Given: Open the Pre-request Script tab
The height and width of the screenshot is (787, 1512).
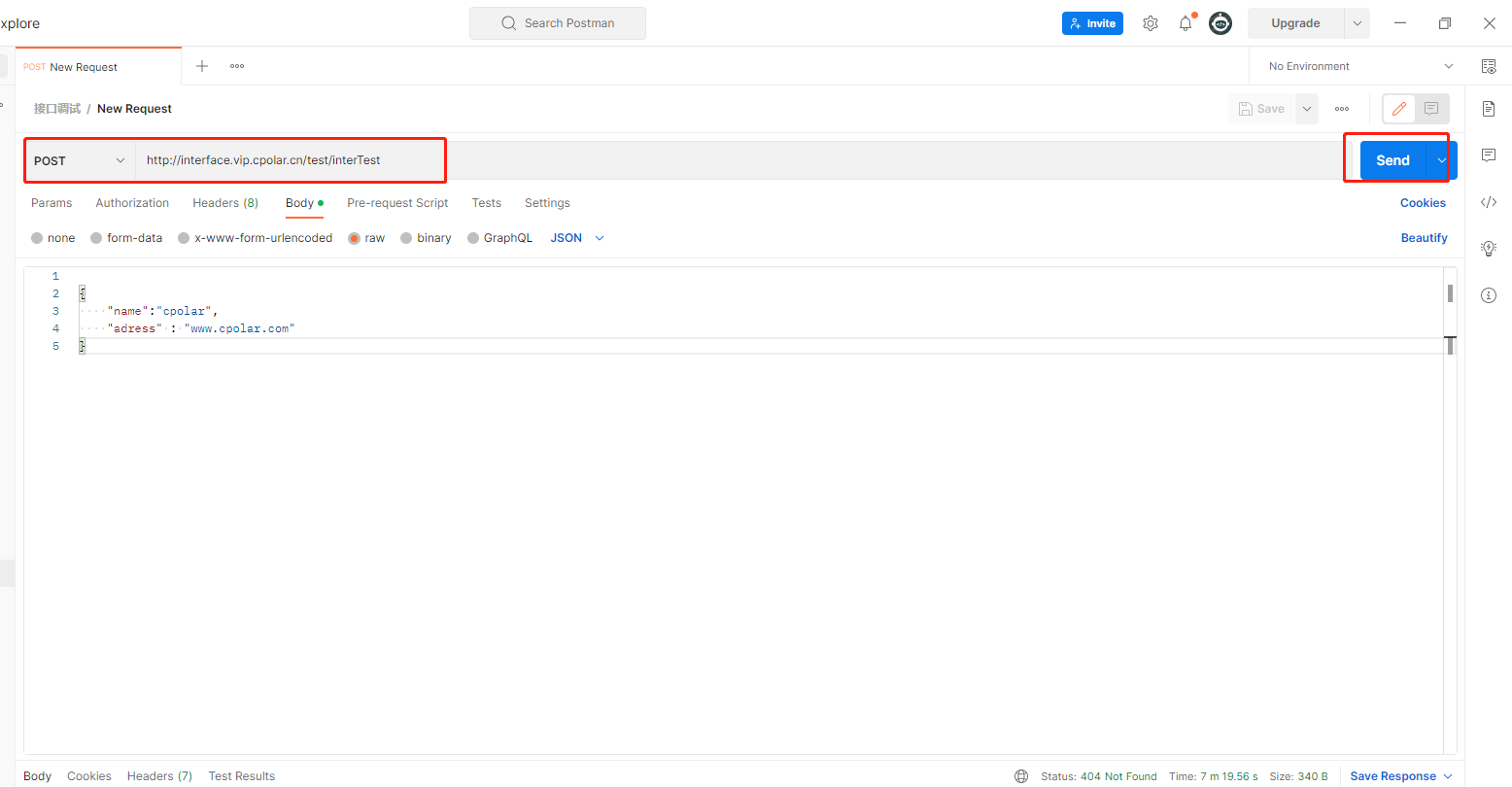Looking at the screenshot, I should point(397,203).
